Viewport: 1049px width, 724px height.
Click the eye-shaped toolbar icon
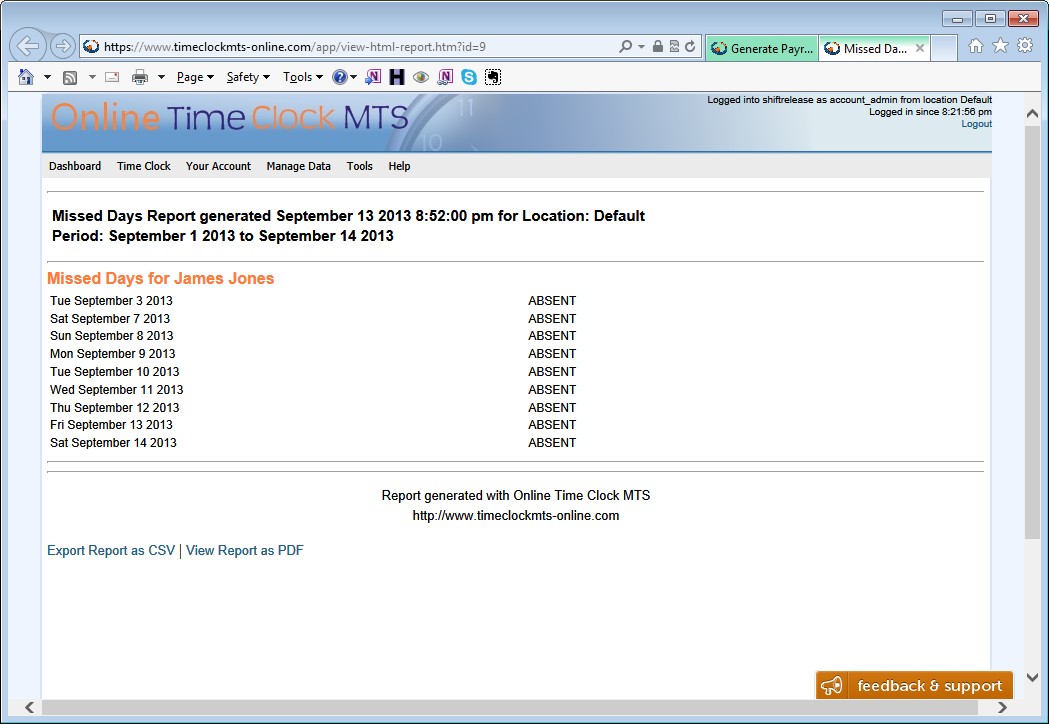[421, 77]
